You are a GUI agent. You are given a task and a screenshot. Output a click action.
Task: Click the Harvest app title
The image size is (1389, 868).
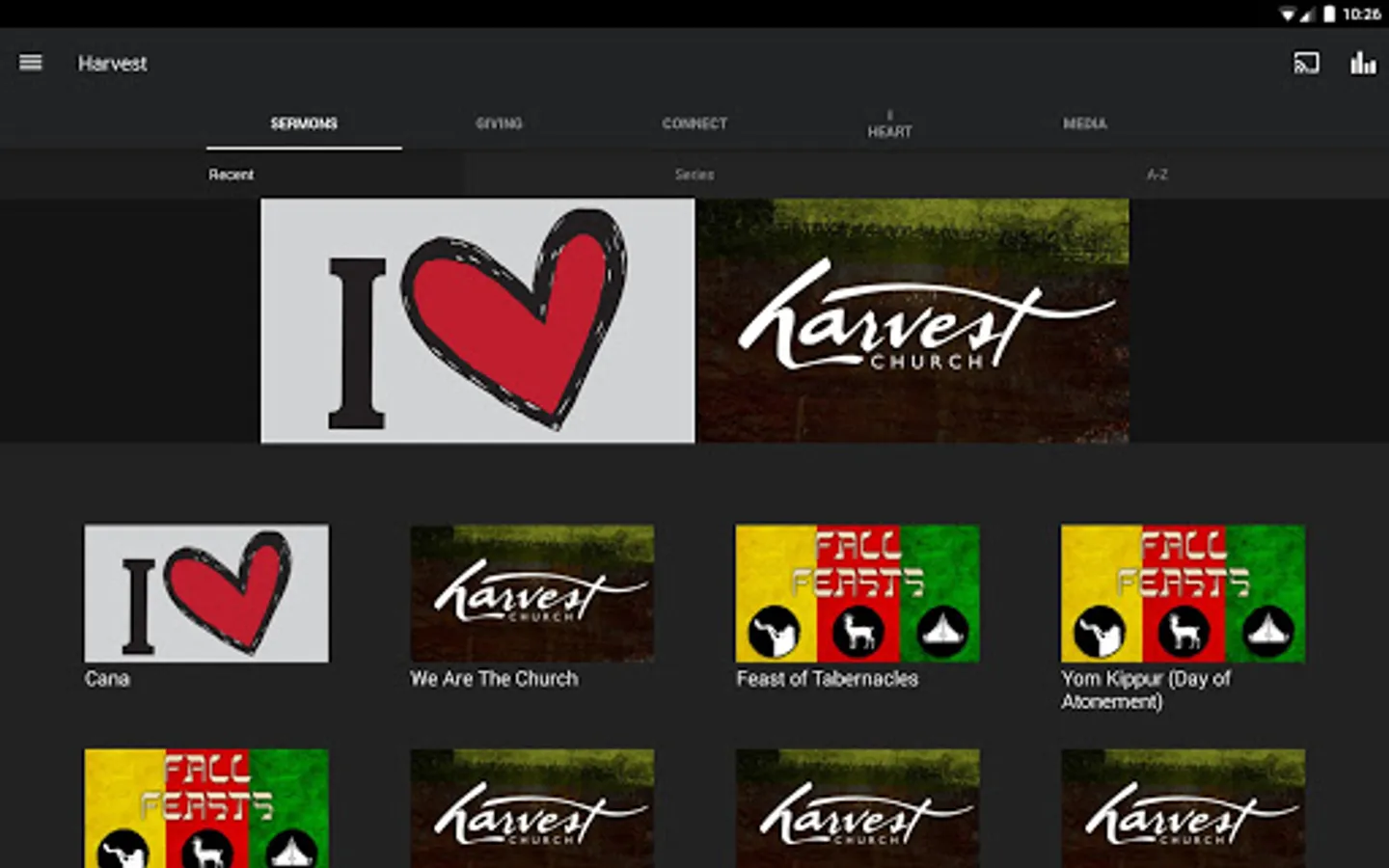pos(113,64)
